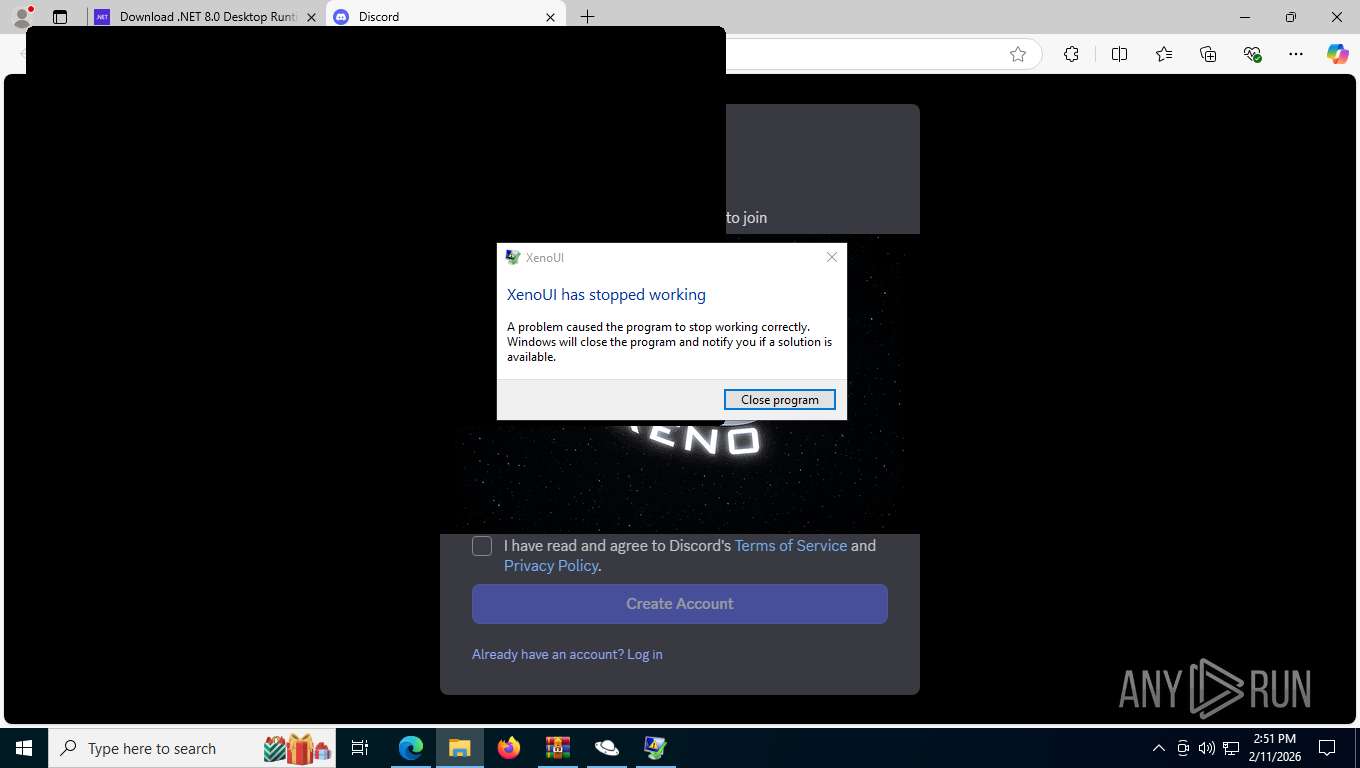Close the Discord browser tab

point(550,17)
